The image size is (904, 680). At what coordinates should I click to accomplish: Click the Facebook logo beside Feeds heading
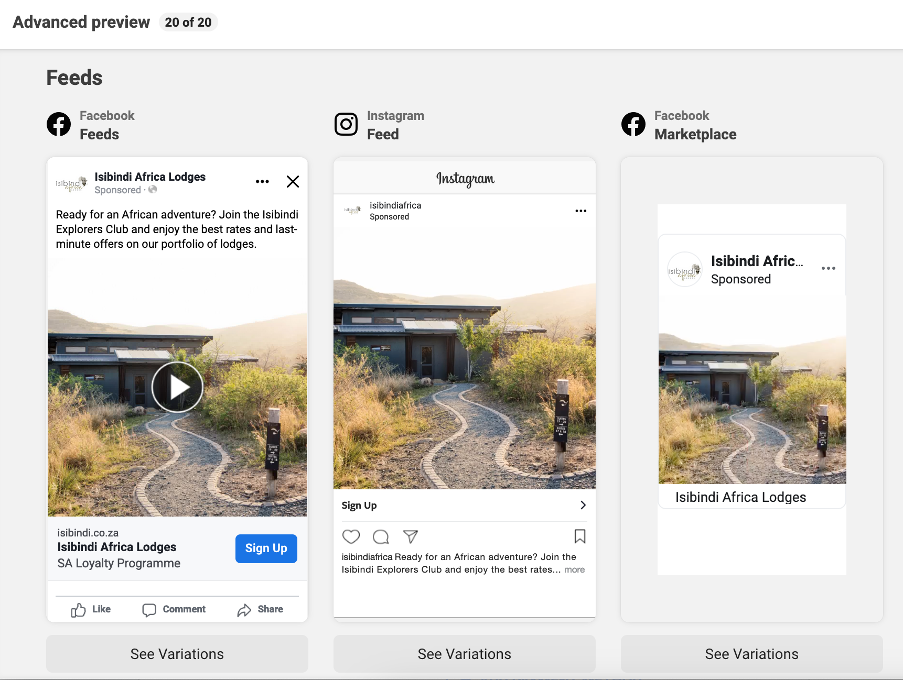(59, 124)
